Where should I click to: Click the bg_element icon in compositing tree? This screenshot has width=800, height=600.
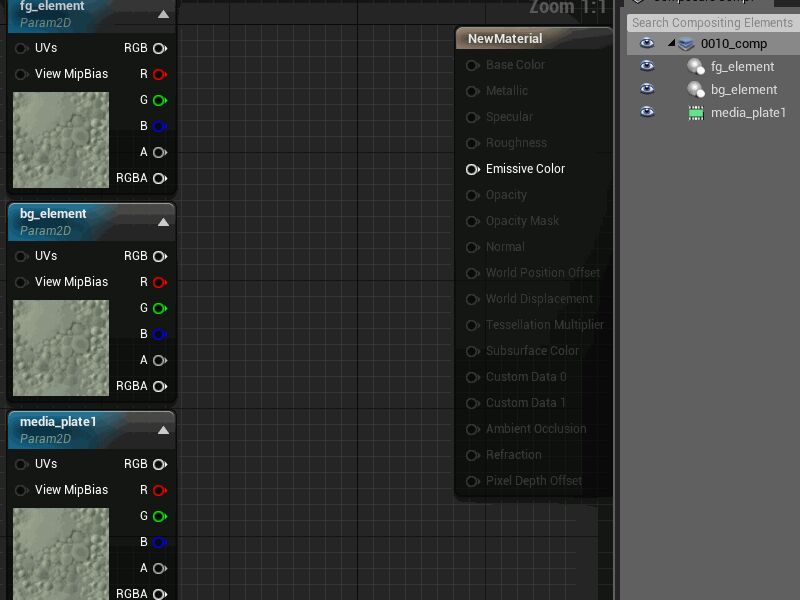click(x=696, y=90)
